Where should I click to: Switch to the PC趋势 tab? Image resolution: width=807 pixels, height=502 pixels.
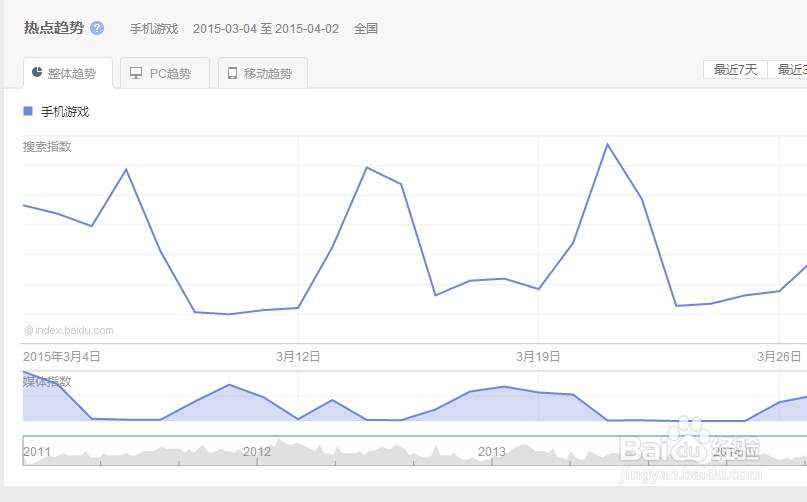165,73
